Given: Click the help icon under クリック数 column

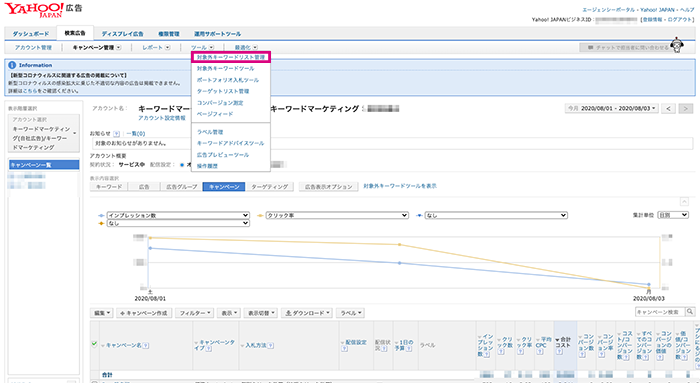Looking at the screenshot, I should pyautogui.click(x=501, y=352).
